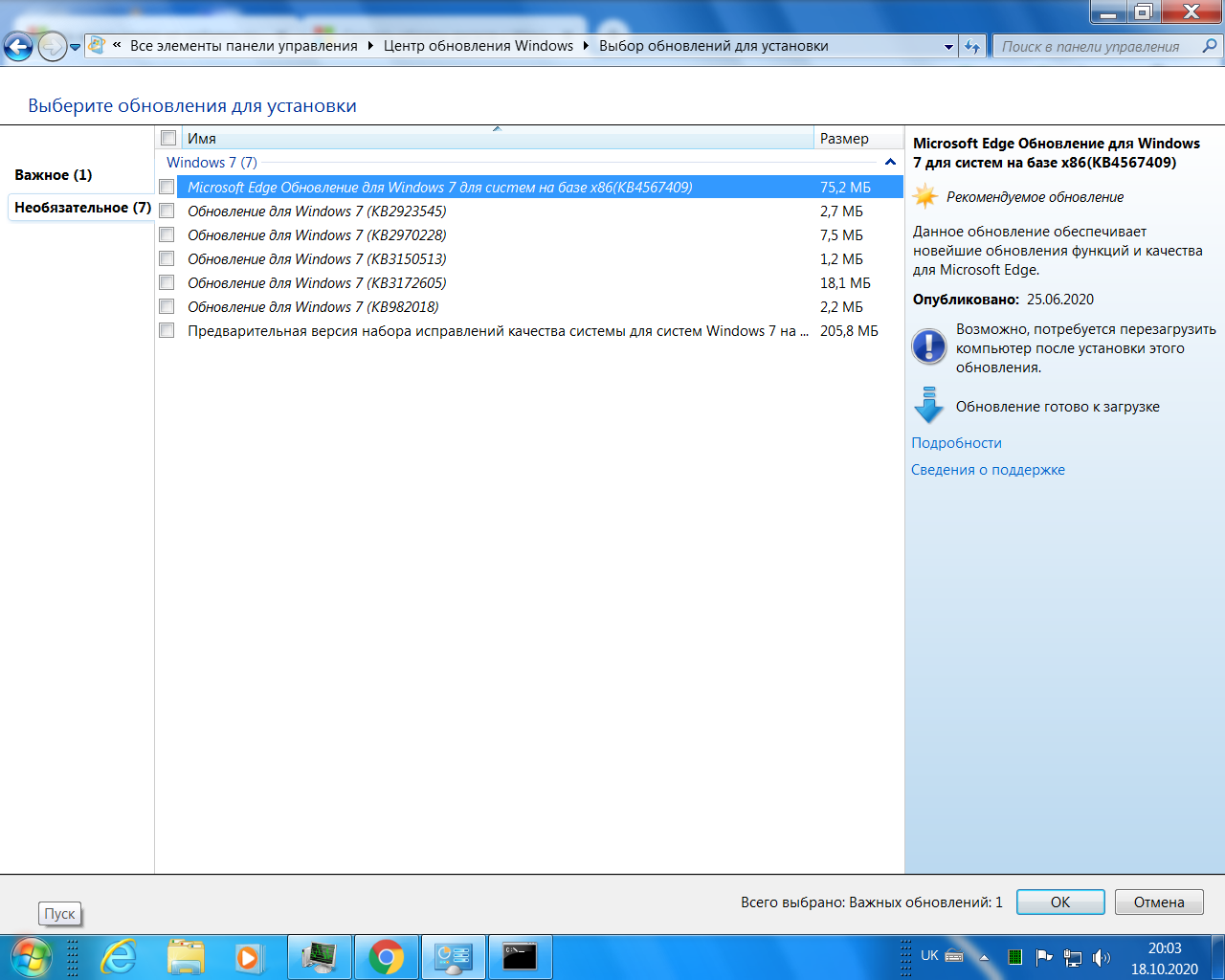Launch Windows Media Player from taskbar

tap(248, 957)
